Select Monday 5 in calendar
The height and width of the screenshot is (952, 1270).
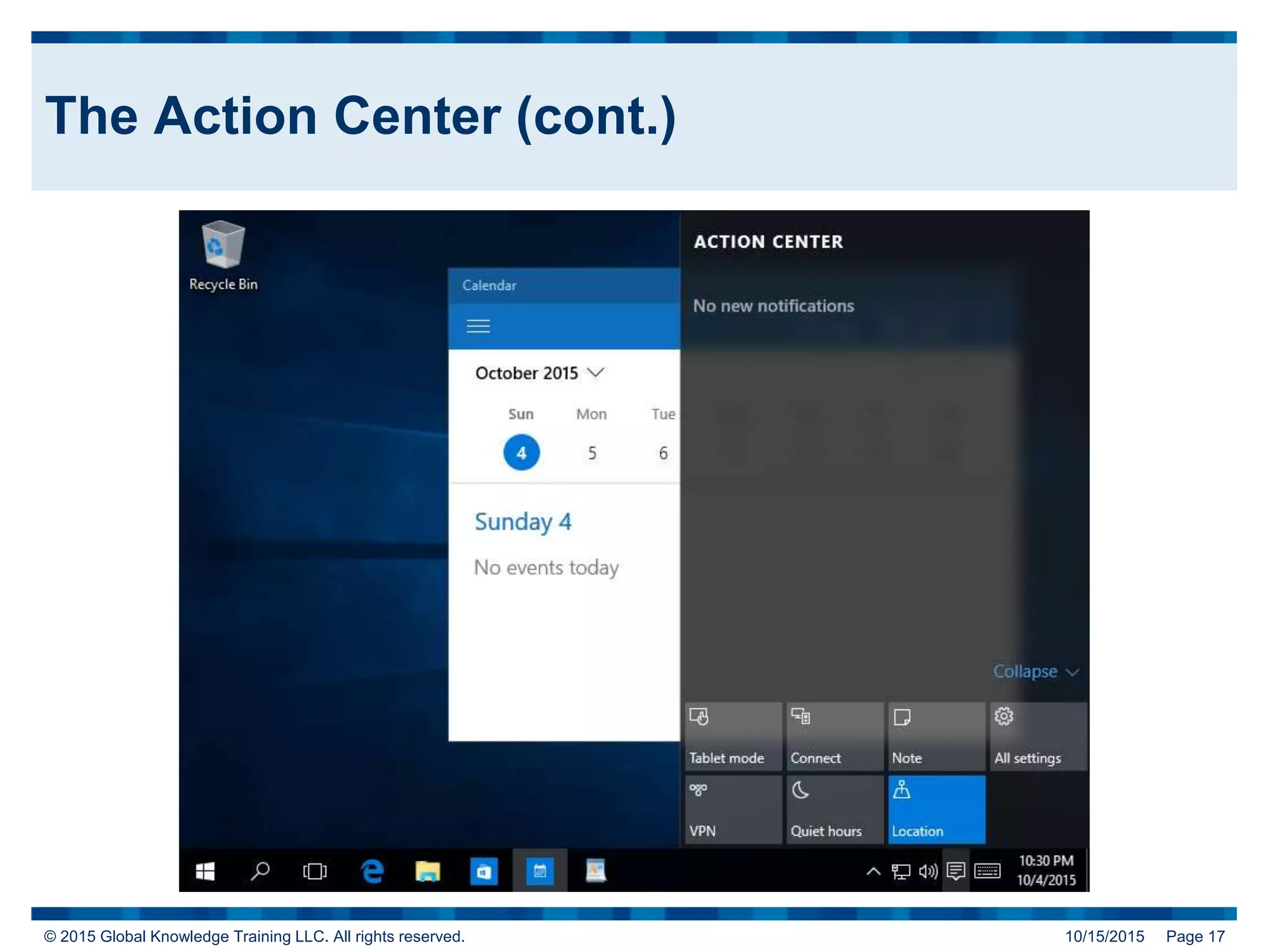pos(592,453)
